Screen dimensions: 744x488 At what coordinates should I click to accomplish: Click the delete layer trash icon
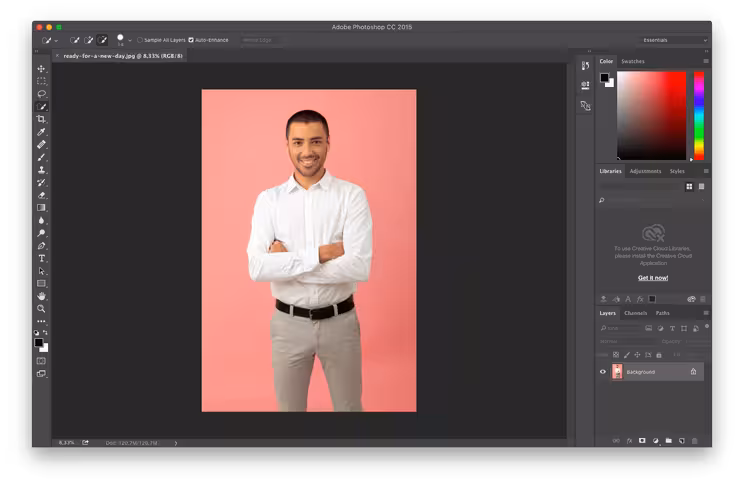pyautogui.click(x=695, y=441)
